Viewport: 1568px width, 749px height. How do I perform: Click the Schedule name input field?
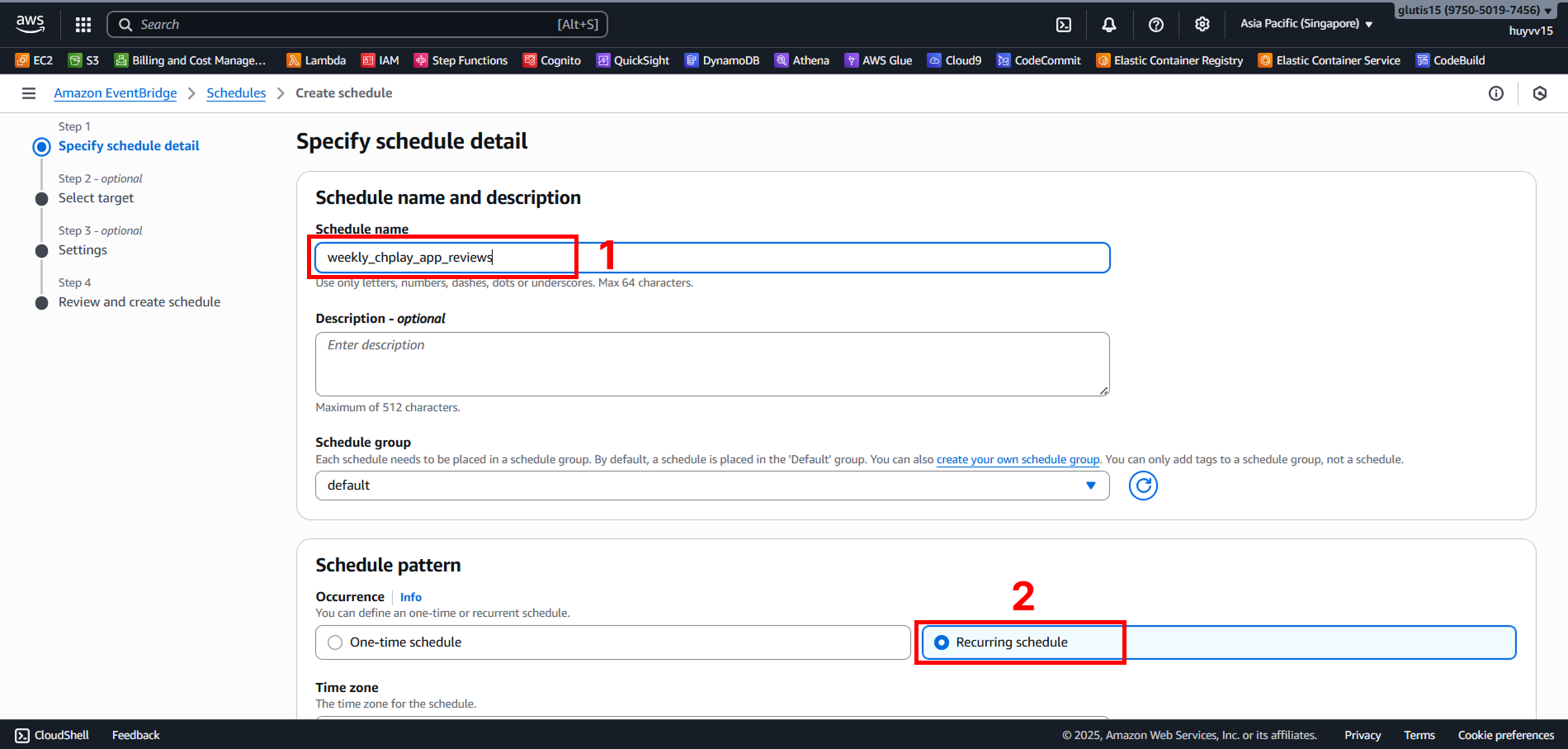(x=711, y=258)
